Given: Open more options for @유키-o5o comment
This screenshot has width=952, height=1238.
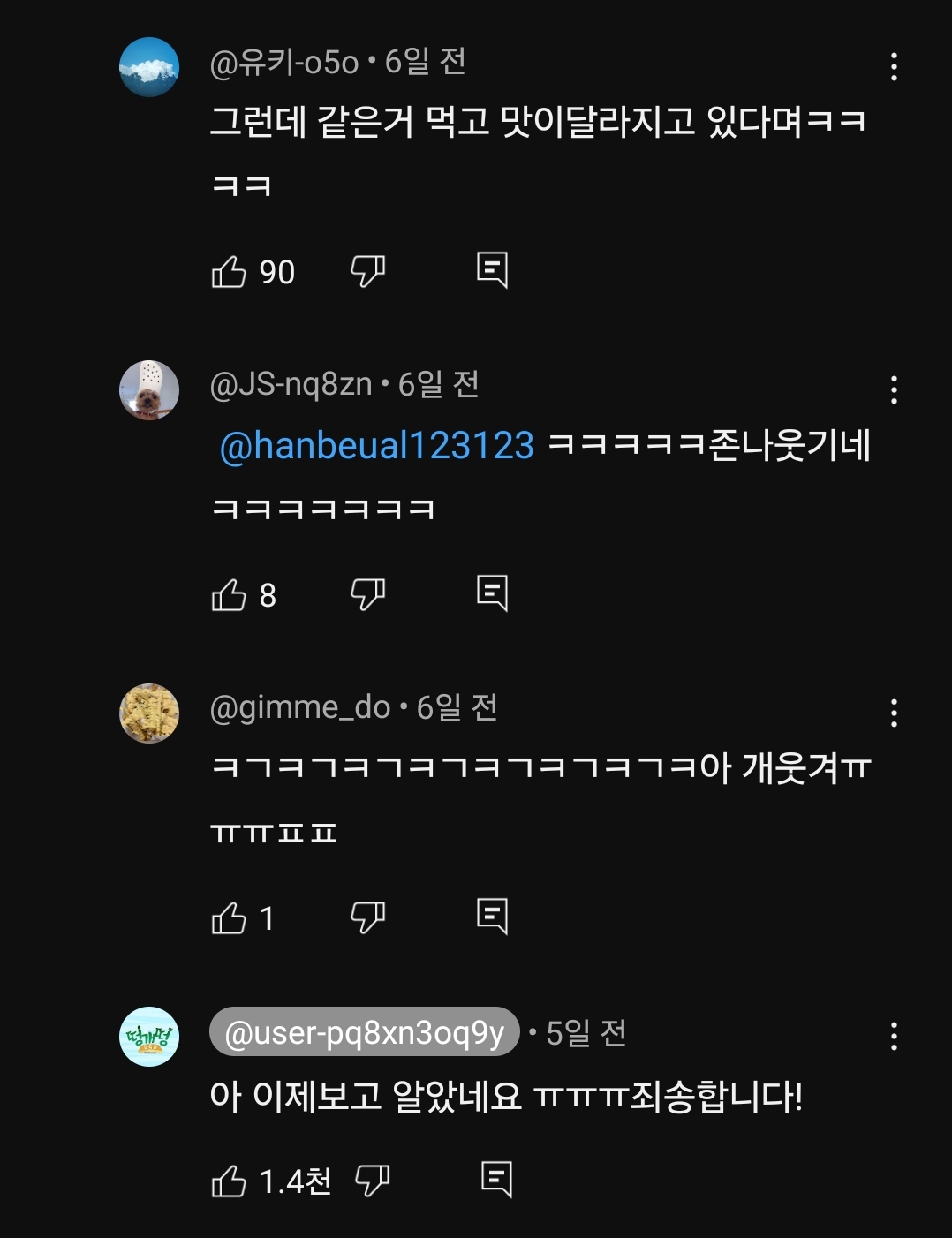Looking at the screenshot, I should pos(894,67).
